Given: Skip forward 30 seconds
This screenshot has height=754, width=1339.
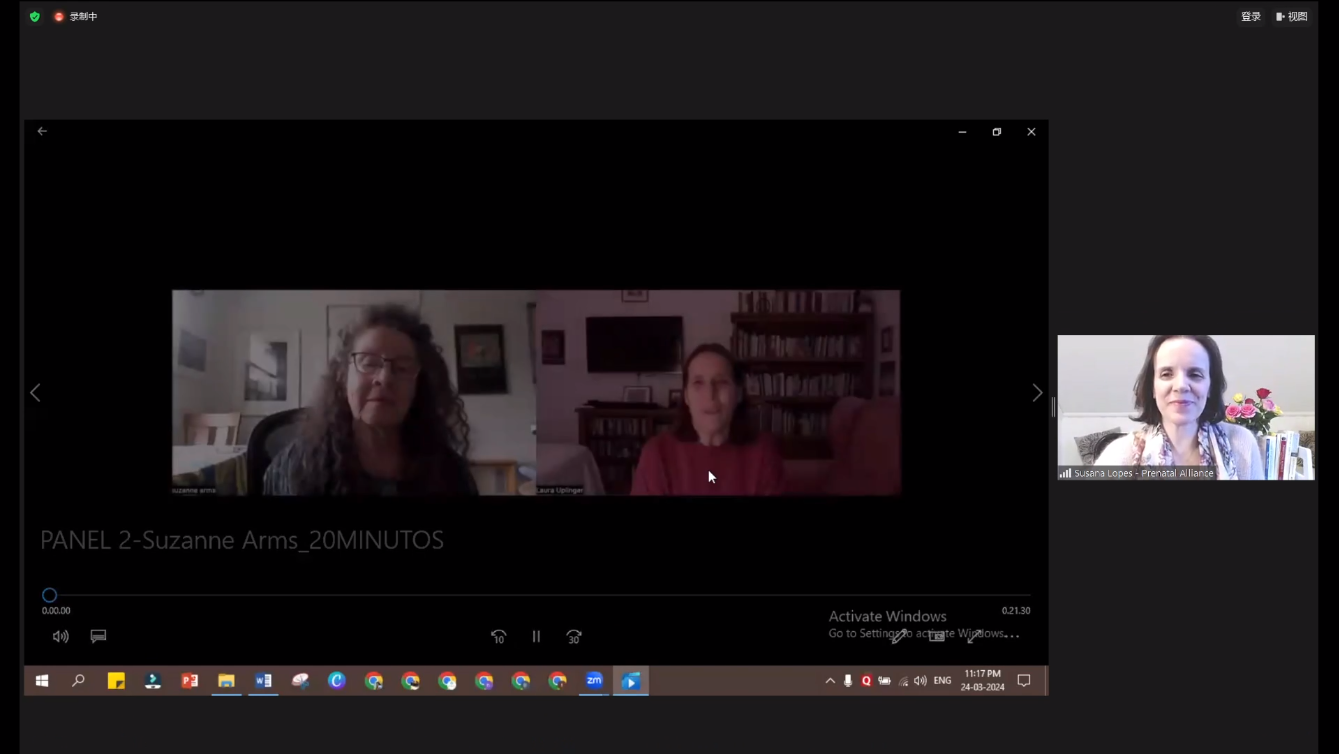Looking at the screenshot, I should (574, 636).
